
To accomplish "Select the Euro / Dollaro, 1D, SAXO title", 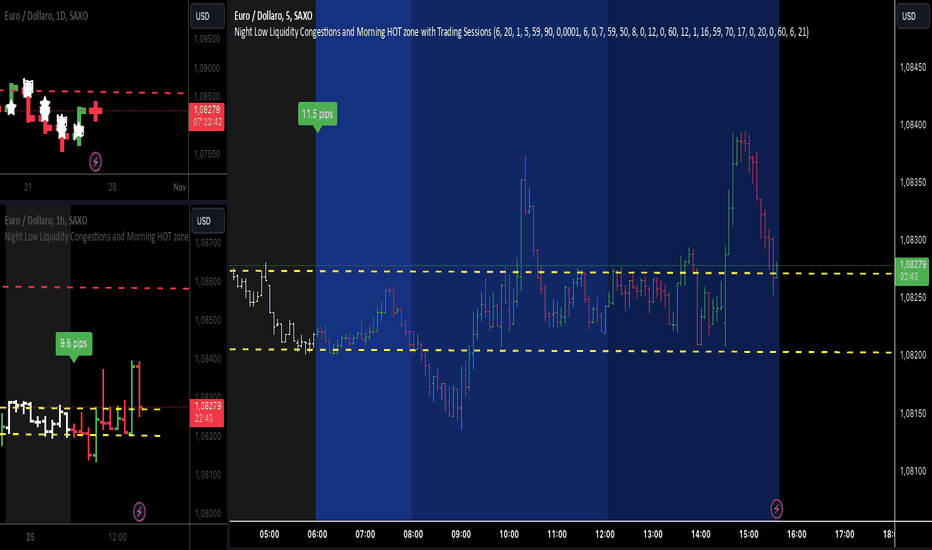I will pyautogui.click(x=46, y=15).
